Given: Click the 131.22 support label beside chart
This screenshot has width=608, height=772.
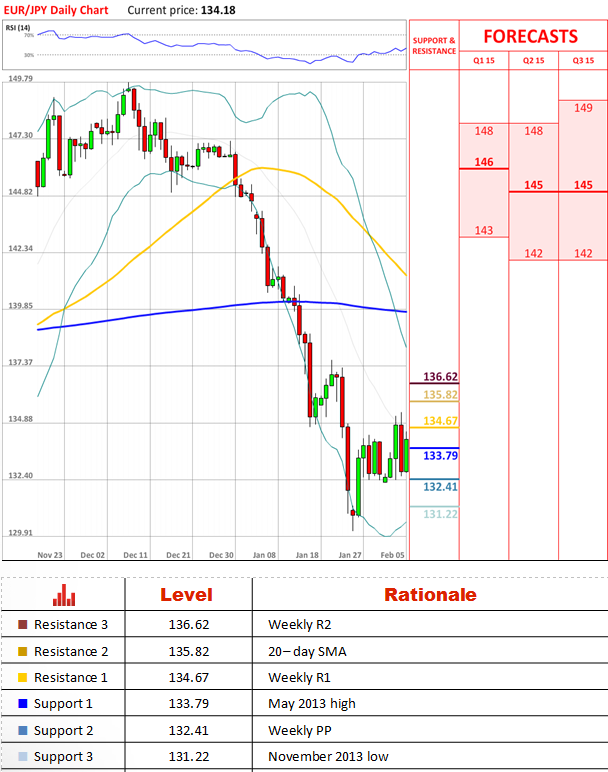Looking at the screenshot, I should click(441, 514).
